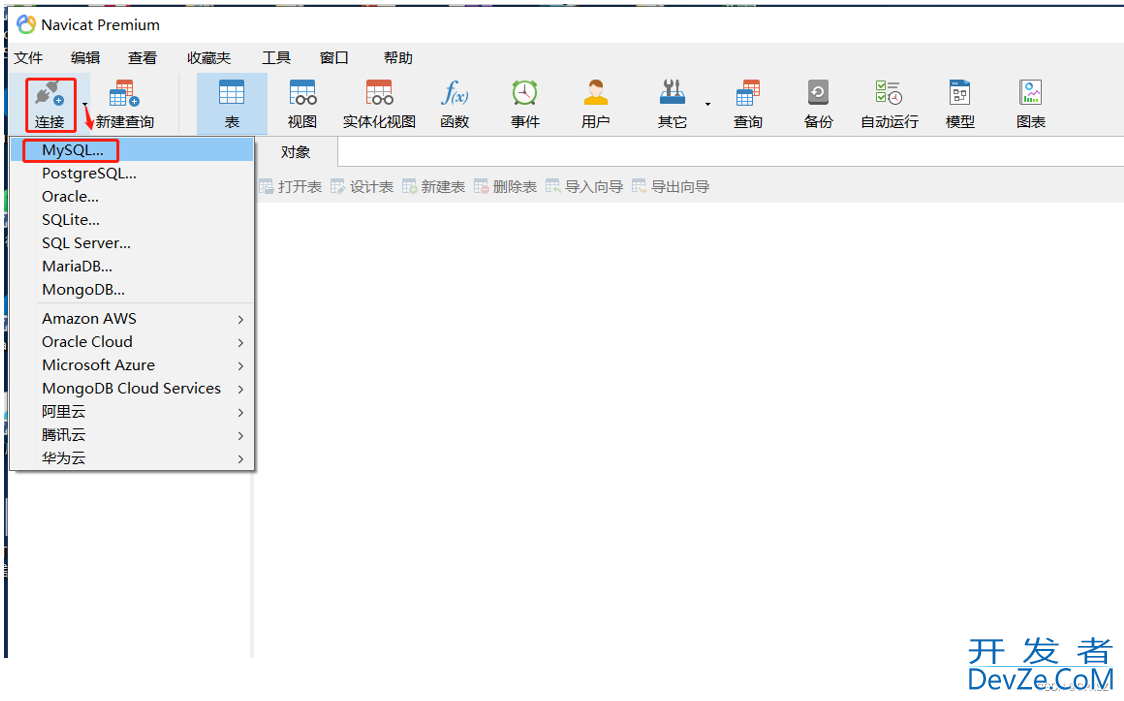The width and height of the screenshot is (1124, 701).
Task: Choose MongoDB... from the connection list
Action: tap(132, 290)
